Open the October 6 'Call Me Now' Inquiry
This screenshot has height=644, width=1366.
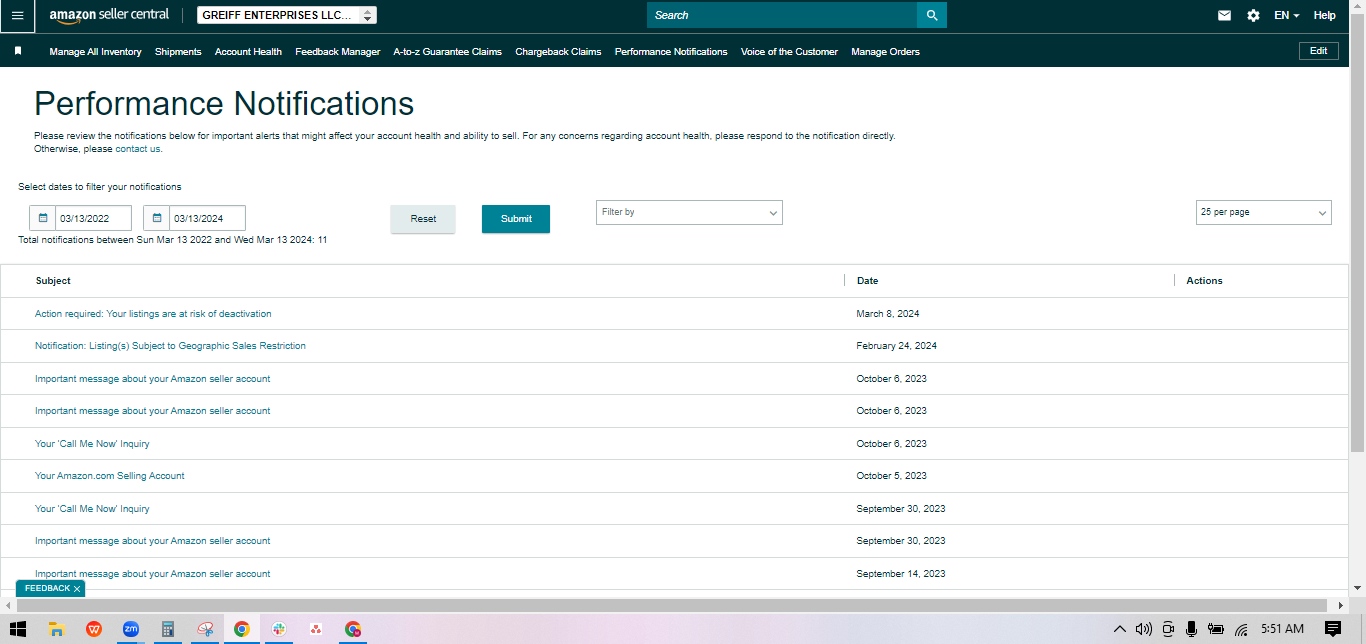[x=92, y=444]
